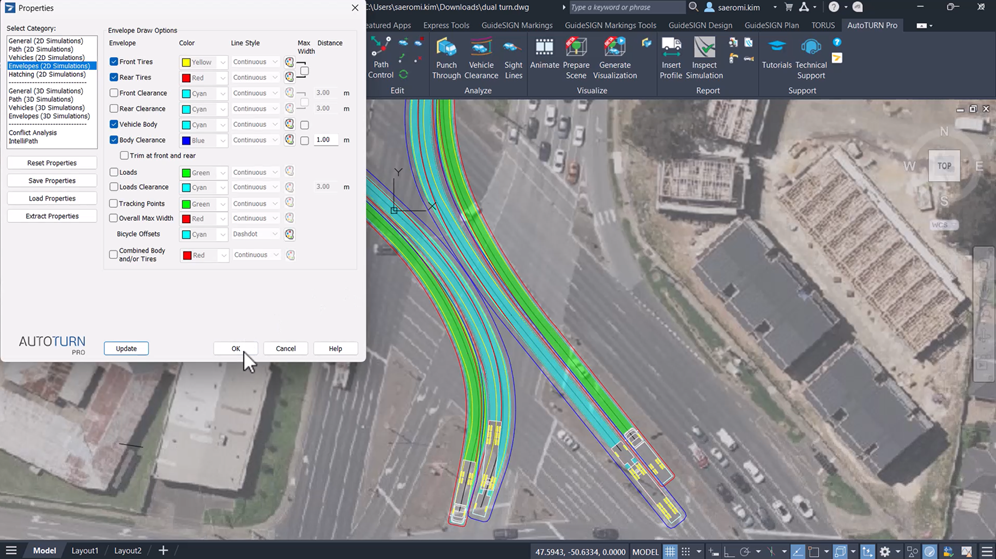996x559 pixels.
Task: Click the Body Clearance distance field
Action: [x=326, y=141]
